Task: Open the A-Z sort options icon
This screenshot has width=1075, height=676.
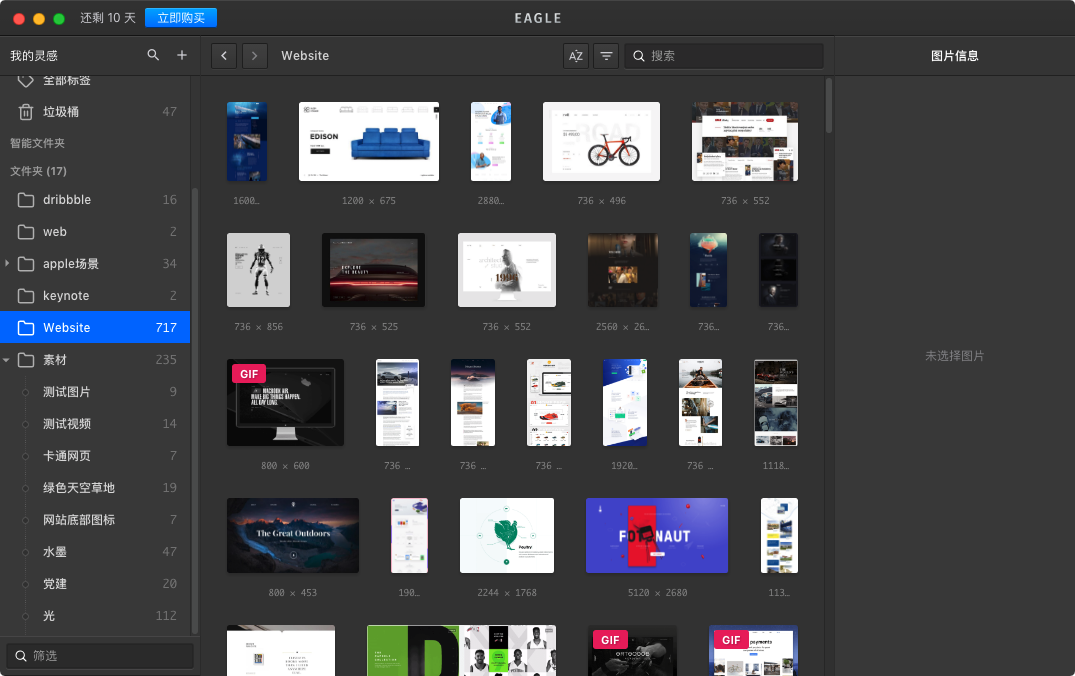Action: tap(576, 56)
